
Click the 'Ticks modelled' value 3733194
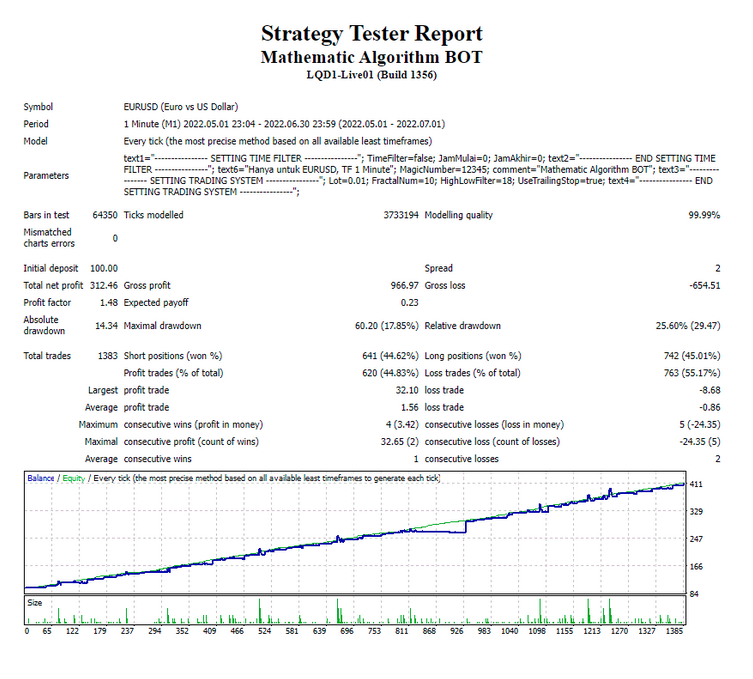pyautogui.click(x=401, y=215)
